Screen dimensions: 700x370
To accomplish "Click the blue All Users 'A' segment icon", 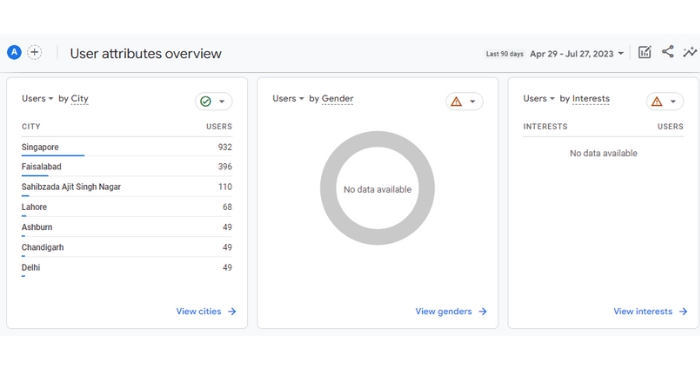I will pyautogui.click(x=14, y=53).
